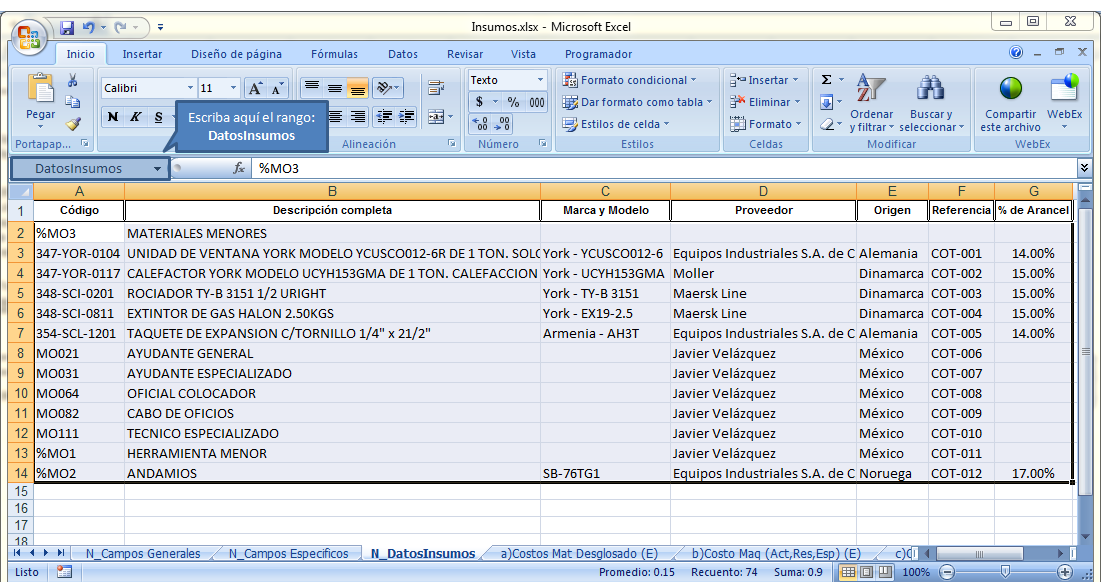Image resolution: width=1101 pixels, height=582 pixels.
Task: Open Ordenar y filtrar menu
Action: [x=871, y=102]
